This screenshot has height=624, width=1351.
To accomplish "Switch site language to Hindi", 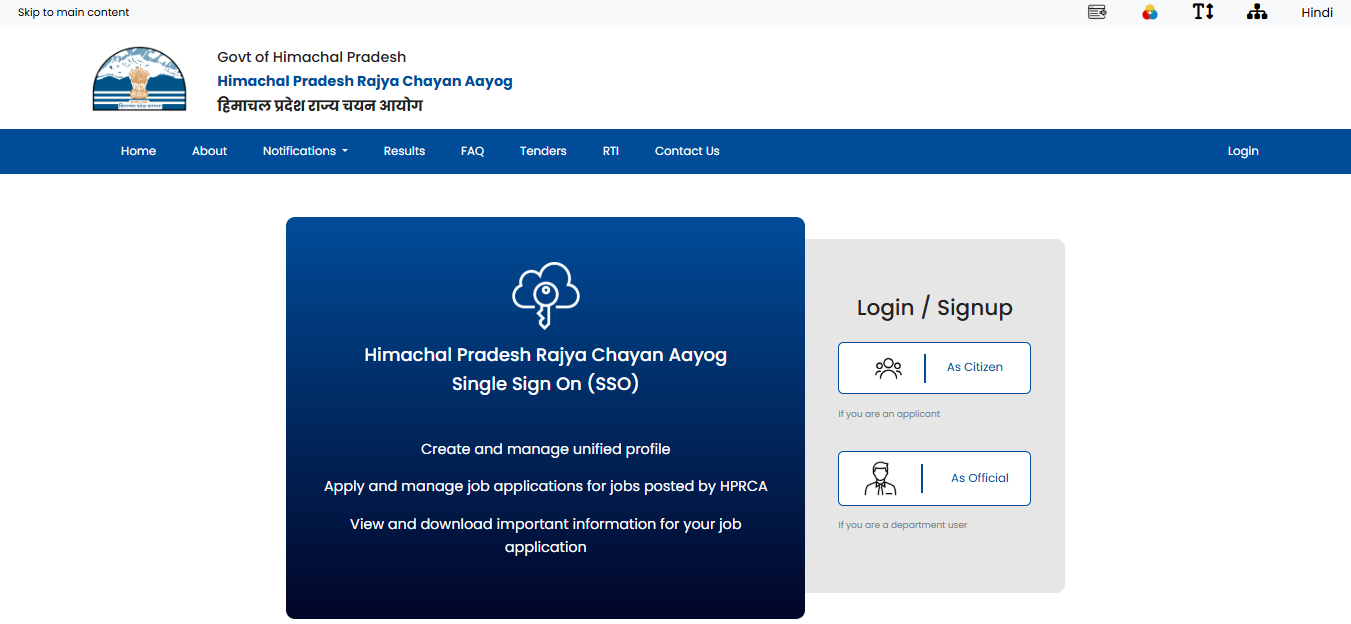I will pyautogui.click(x=1317, y=12).
